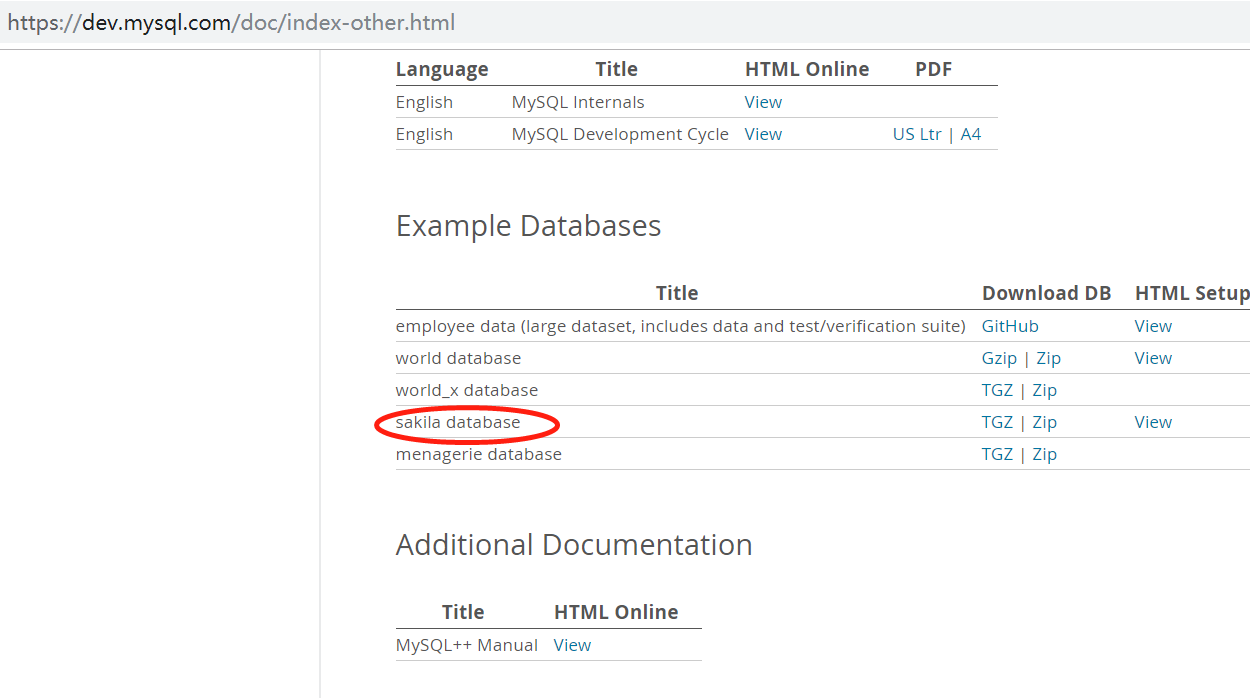Open the employee data GitHub repository
Screen dimensions: 1250x698
[x=1010, y=325]
